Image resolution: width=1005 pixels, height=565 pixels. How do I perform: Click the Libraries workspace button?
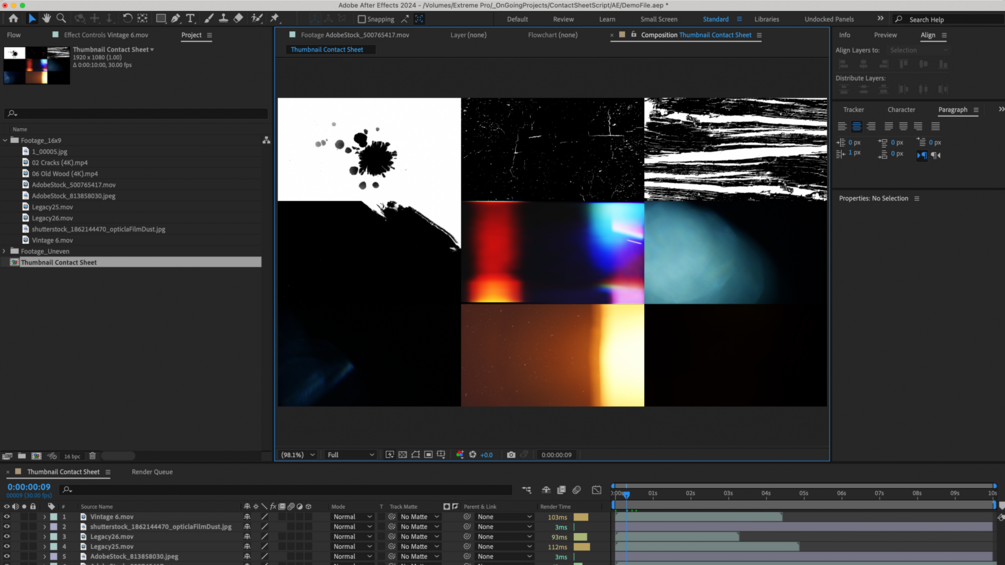pos(767,19)
